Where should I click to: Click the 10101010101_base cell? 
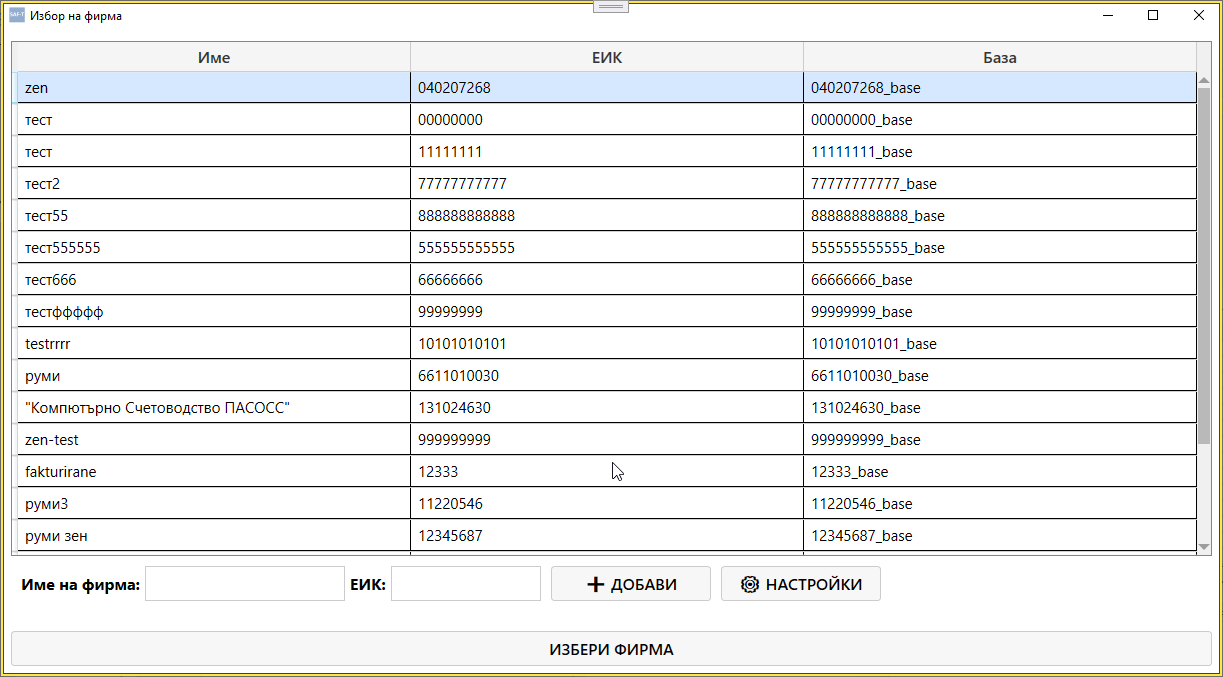pos(1000,344)
